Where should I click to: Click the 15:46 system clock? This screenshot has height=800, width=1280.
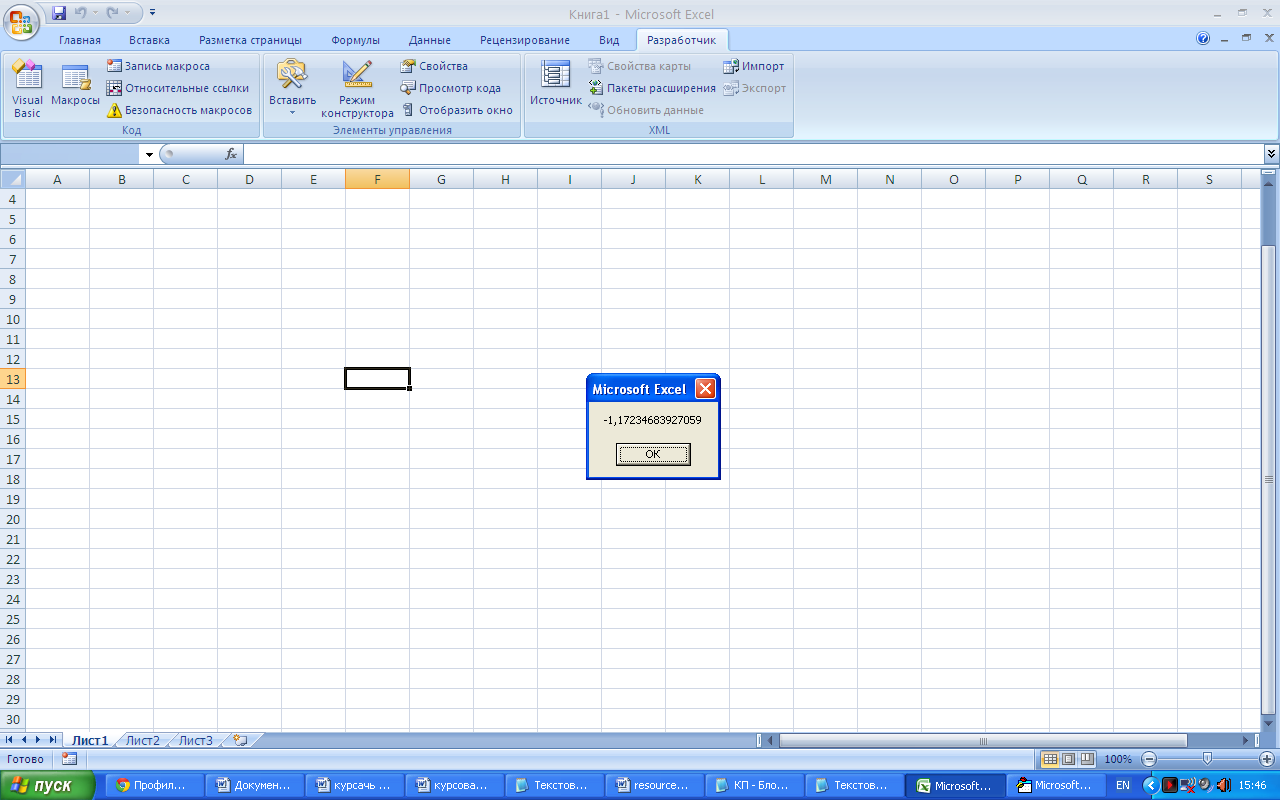click(1253, 785)
